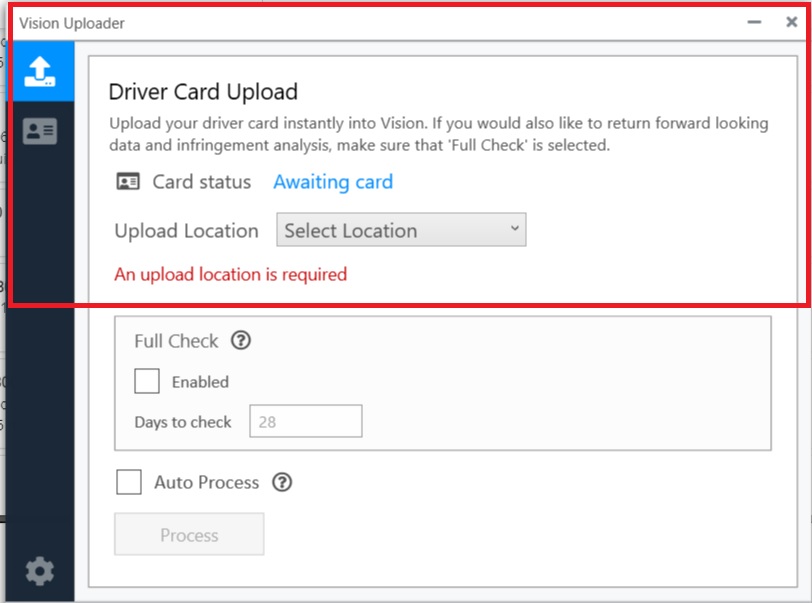The height and width of the screenshot is (603, 812).
Task: Click the card icon beside Card status
Action: pyautogui.click(x=128, y=182)
